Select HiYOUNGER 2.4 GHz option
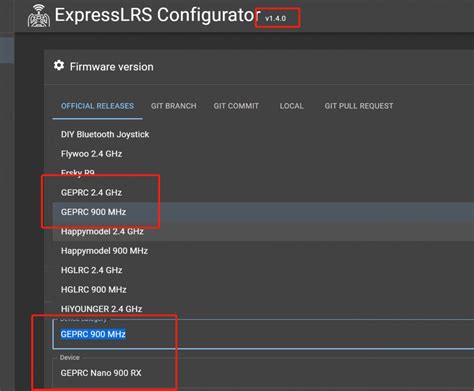The height and width of the screenshot is (391, 474). pos(263,309)
